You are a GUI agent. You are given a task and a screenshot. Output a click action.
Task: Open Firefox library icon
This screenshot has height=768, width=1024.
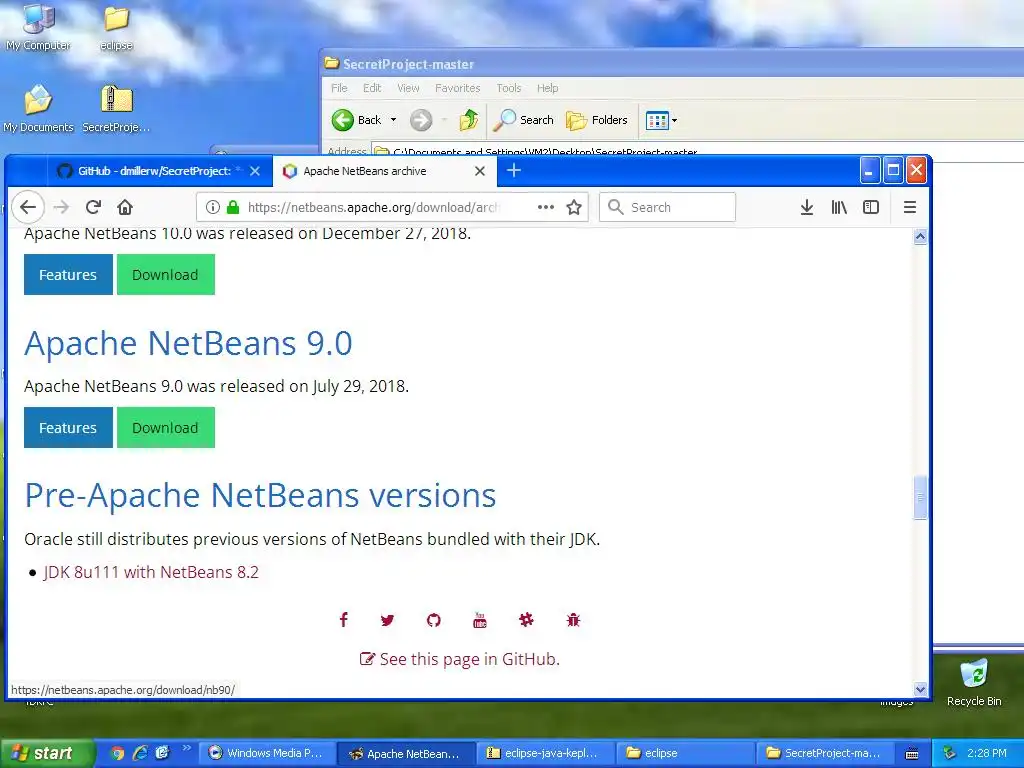[x=839, y=207]
